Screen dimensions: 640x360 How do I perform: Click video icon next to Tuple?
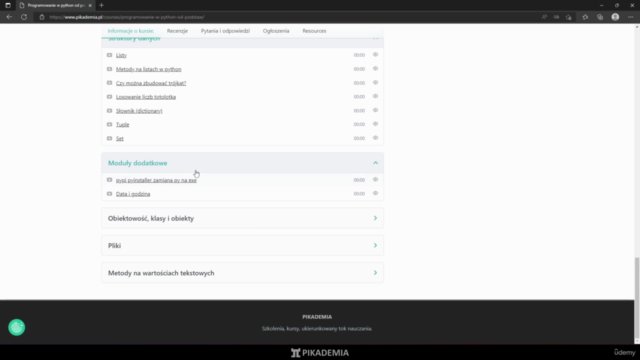(109, 124)
